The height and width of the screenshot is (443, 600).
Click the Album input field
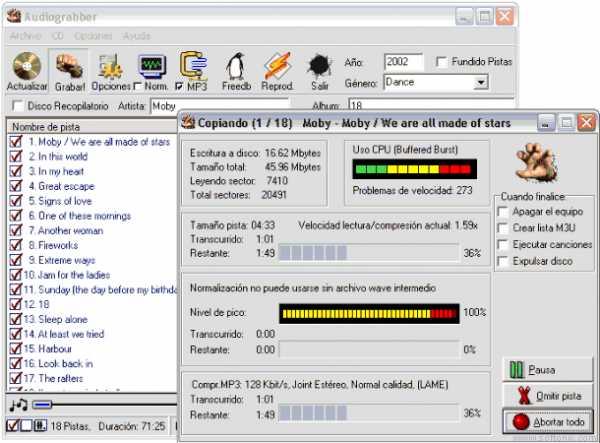click(432, 105)
